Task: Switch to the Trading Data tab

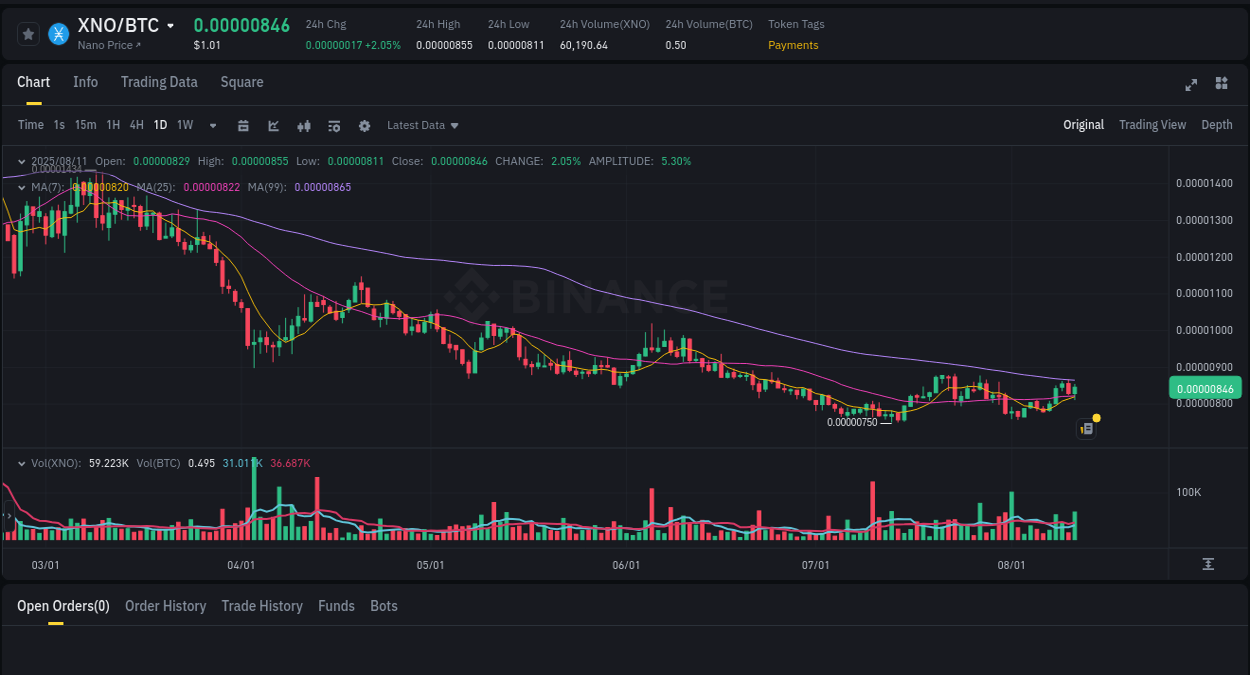Action: pos(159,82)
